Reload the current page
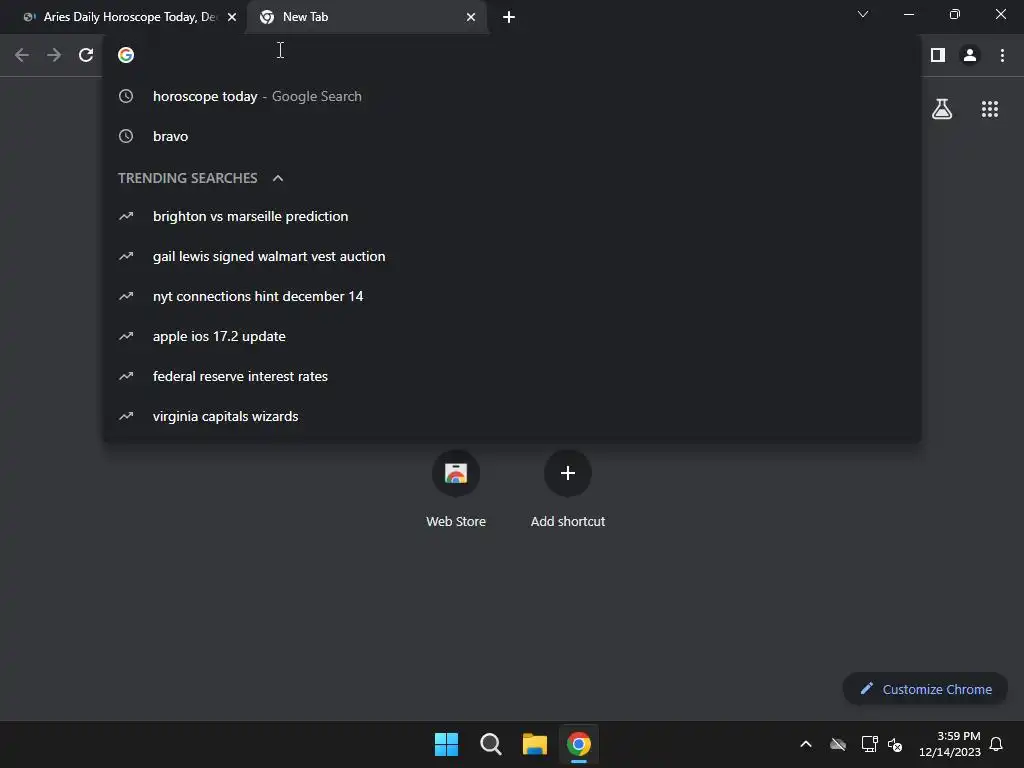Screen dimensions: 1024x768 [86, 56]
